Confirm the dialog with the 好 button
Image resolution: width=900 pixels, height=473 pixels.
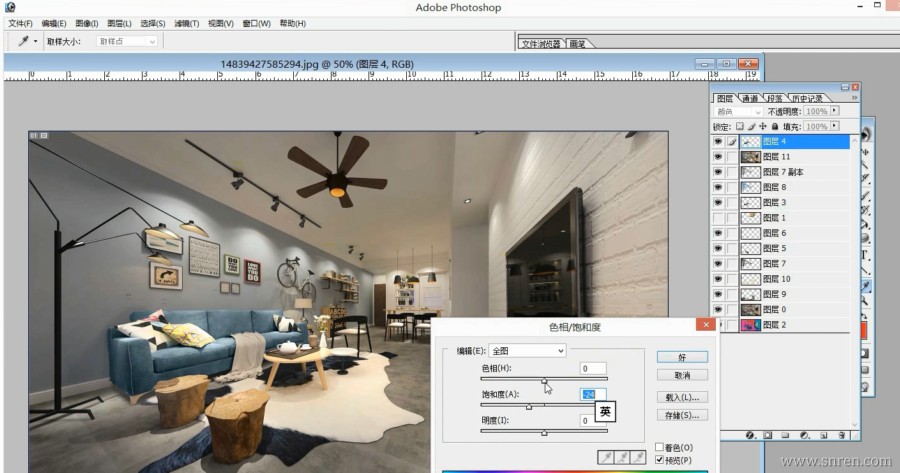(682, 357)
